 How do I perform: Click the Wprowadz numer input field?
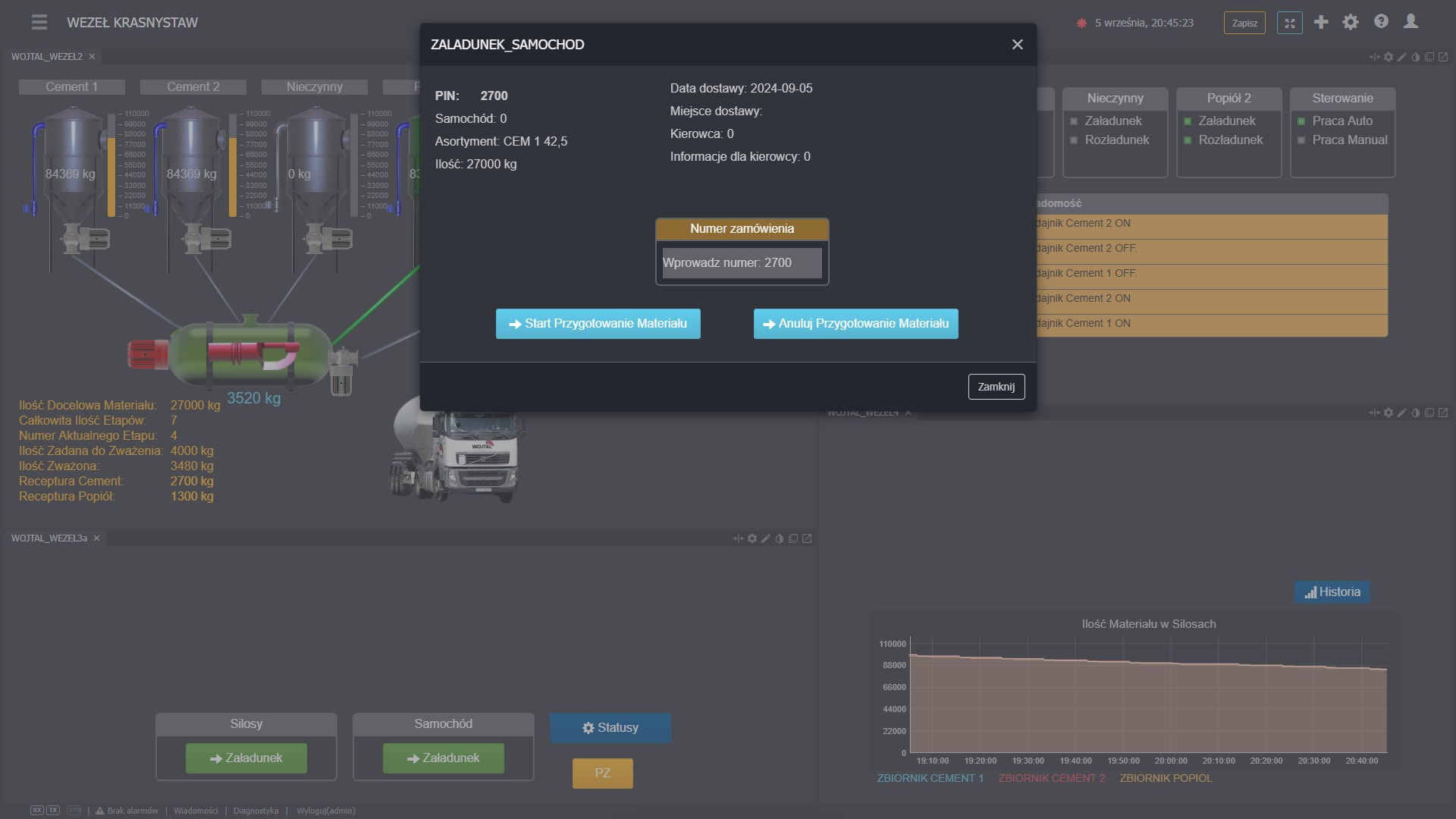742,263
